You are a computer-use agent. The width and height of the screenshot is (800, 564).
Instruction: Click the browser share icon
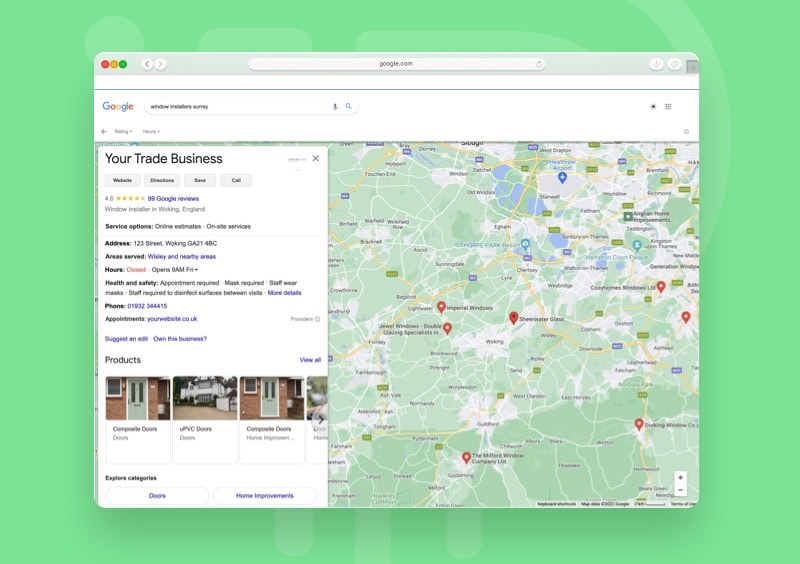(674, 64)
